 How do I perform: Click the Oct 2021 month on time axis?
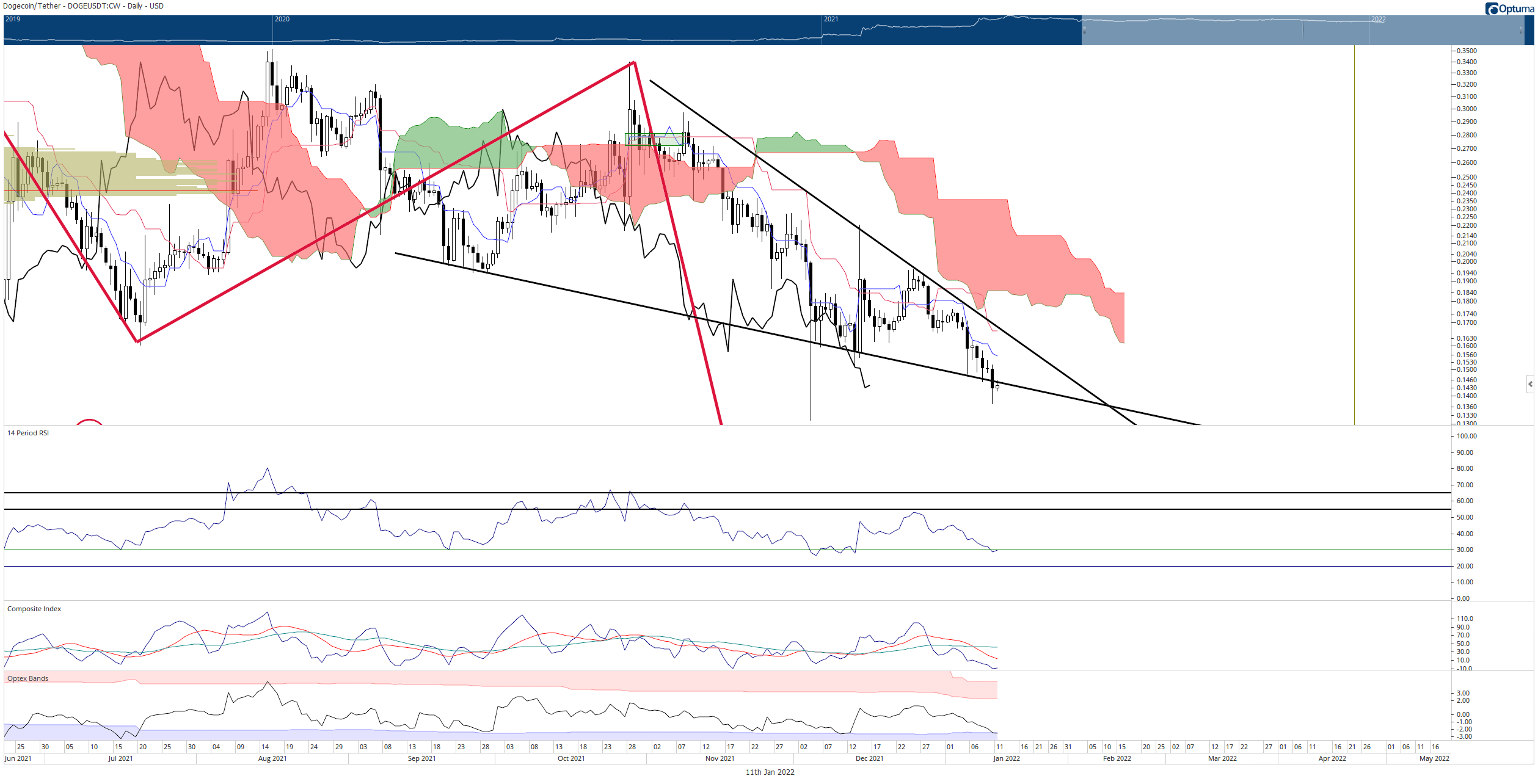(571, 758)
